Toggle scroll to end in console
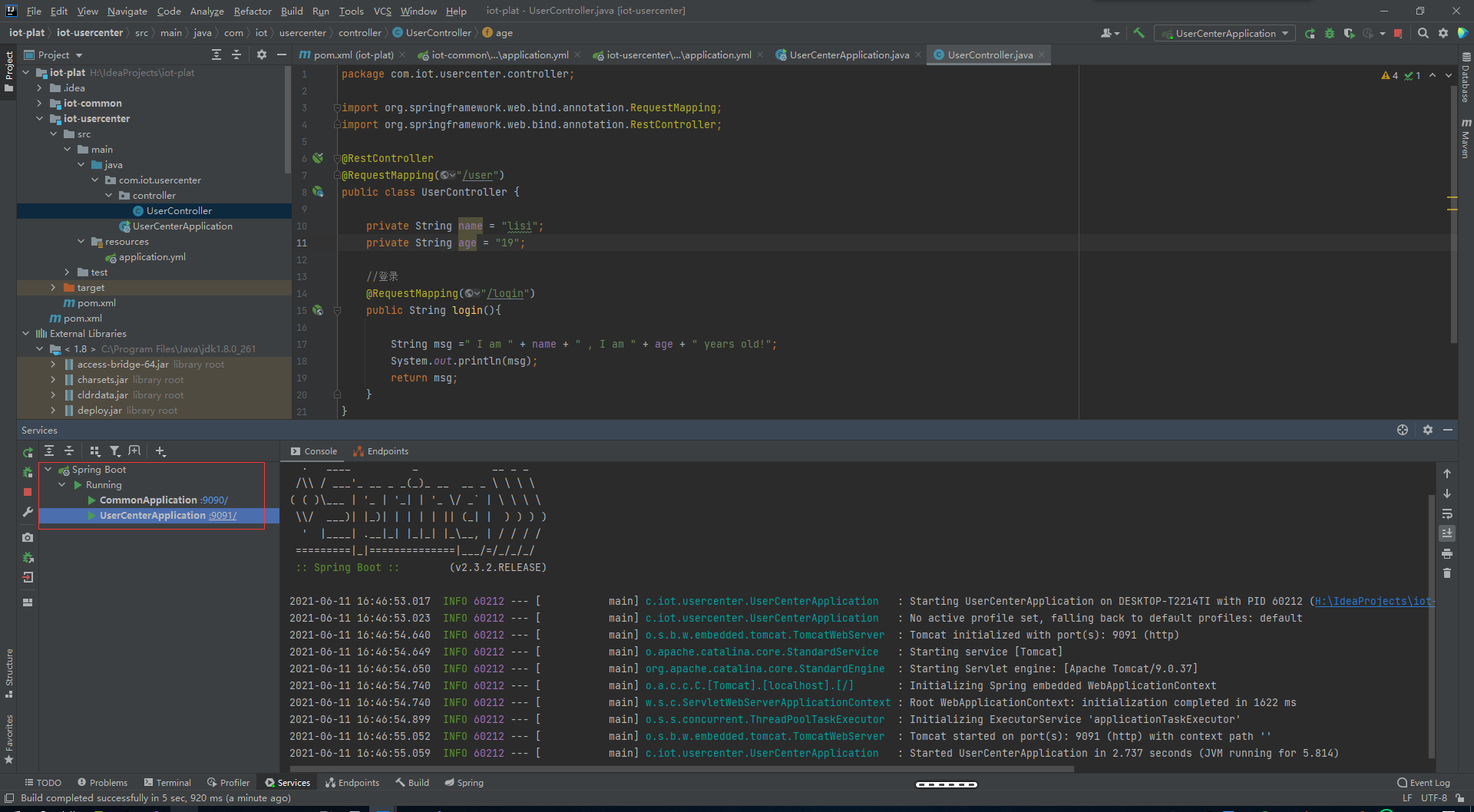1474x812 pixels. (1447, 533)
